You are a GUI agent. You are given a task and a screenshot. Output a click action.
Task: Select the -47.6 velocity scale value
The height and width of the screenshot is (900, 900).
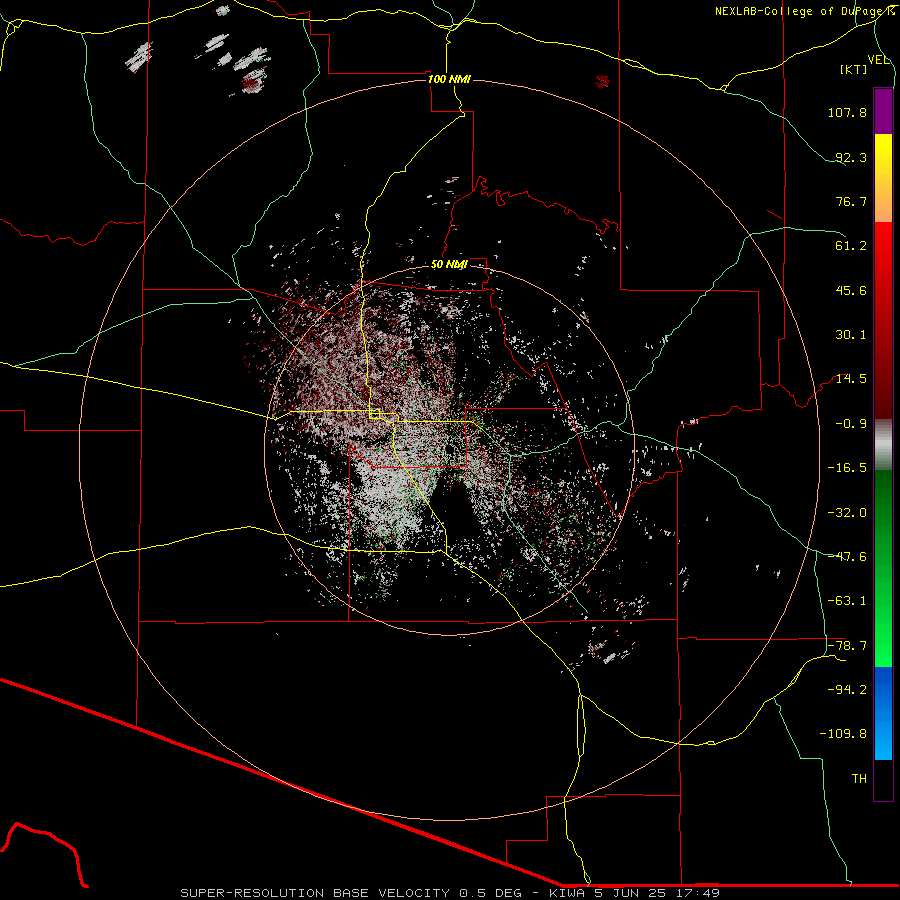pyautogui.click(x=847, y=557)
